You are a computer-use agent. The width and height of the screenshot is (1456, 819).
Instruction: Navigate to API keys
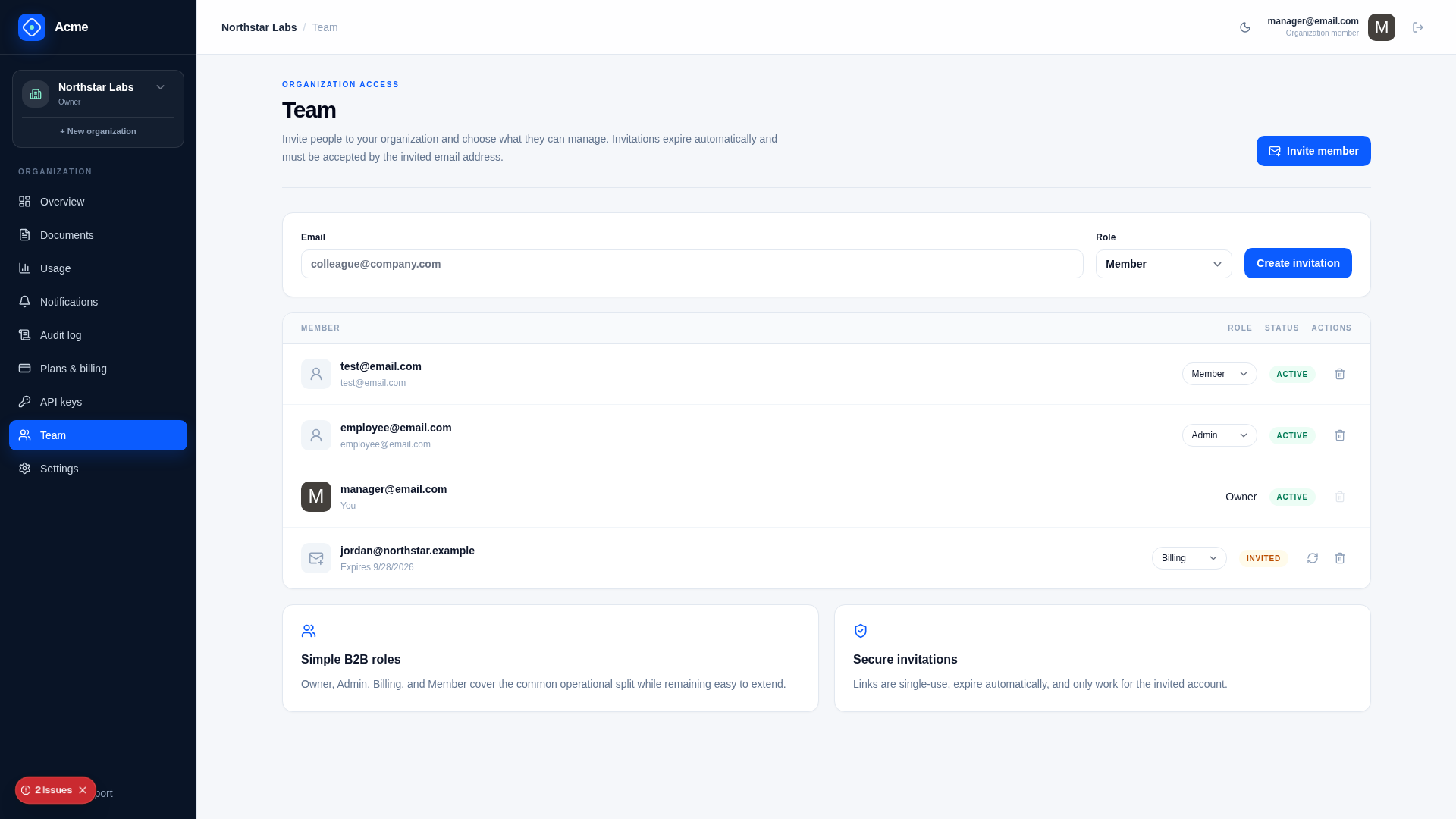pyautogui.click(x=98, y=402)
